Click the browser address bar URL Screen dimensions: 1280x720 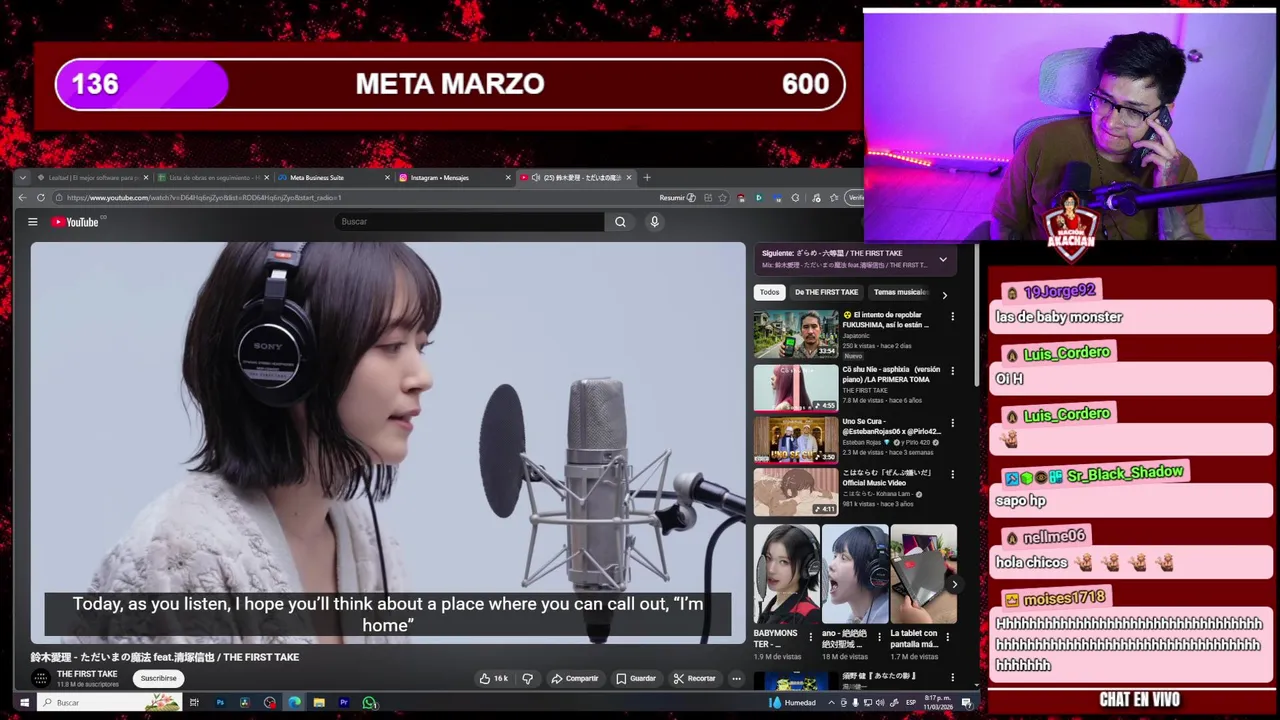pyautogui.click(x=204, y=198)
